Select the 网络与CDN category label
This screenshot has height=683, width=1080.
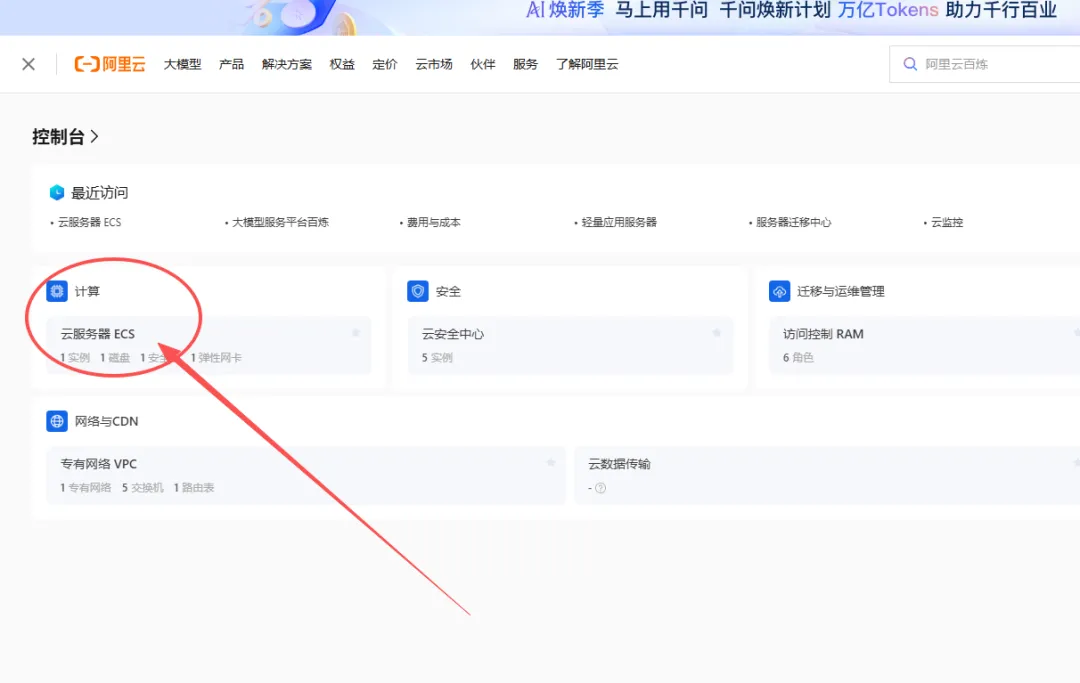click(x=106, y=421)
